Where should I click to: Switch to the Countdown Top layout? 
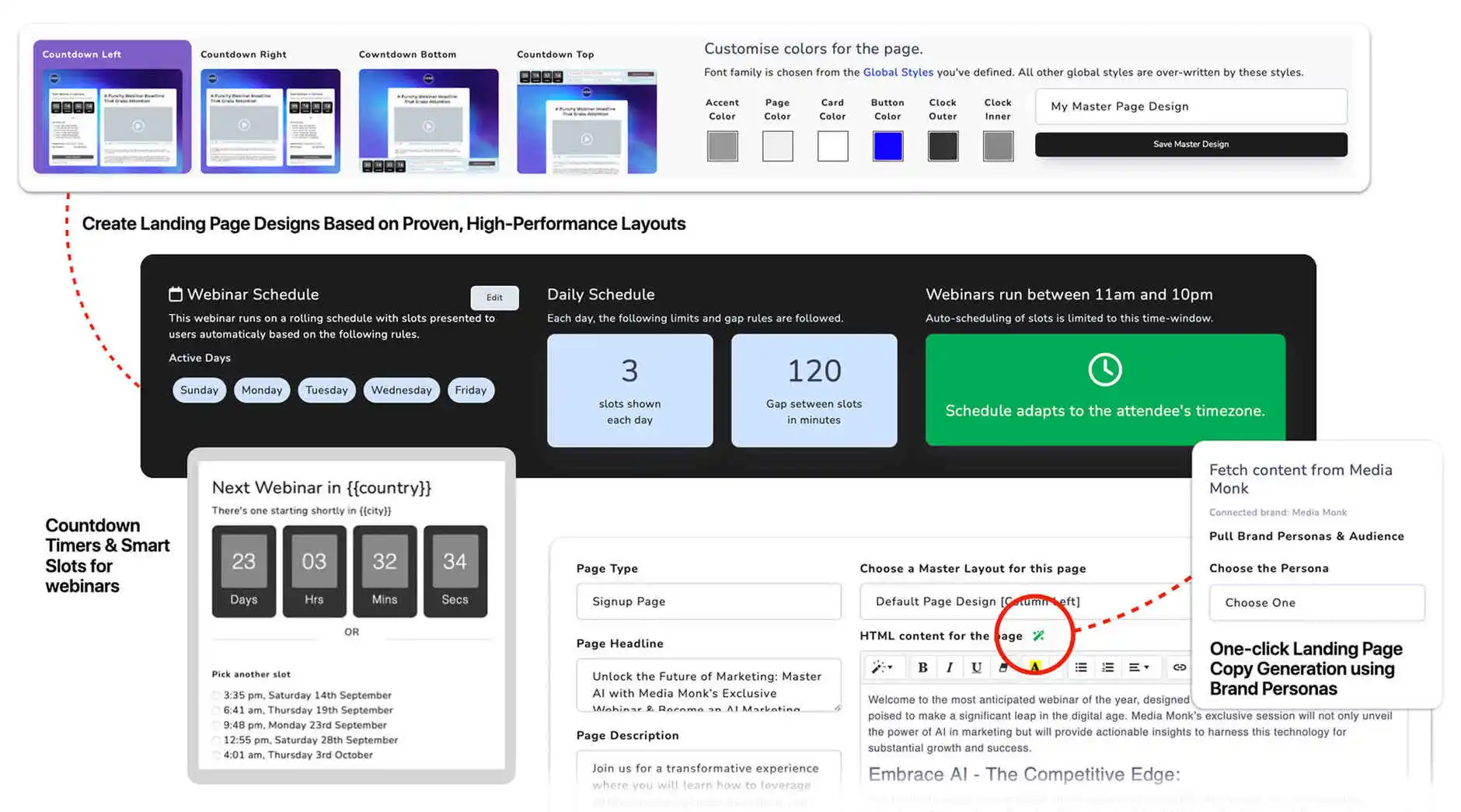coord(587,120)
